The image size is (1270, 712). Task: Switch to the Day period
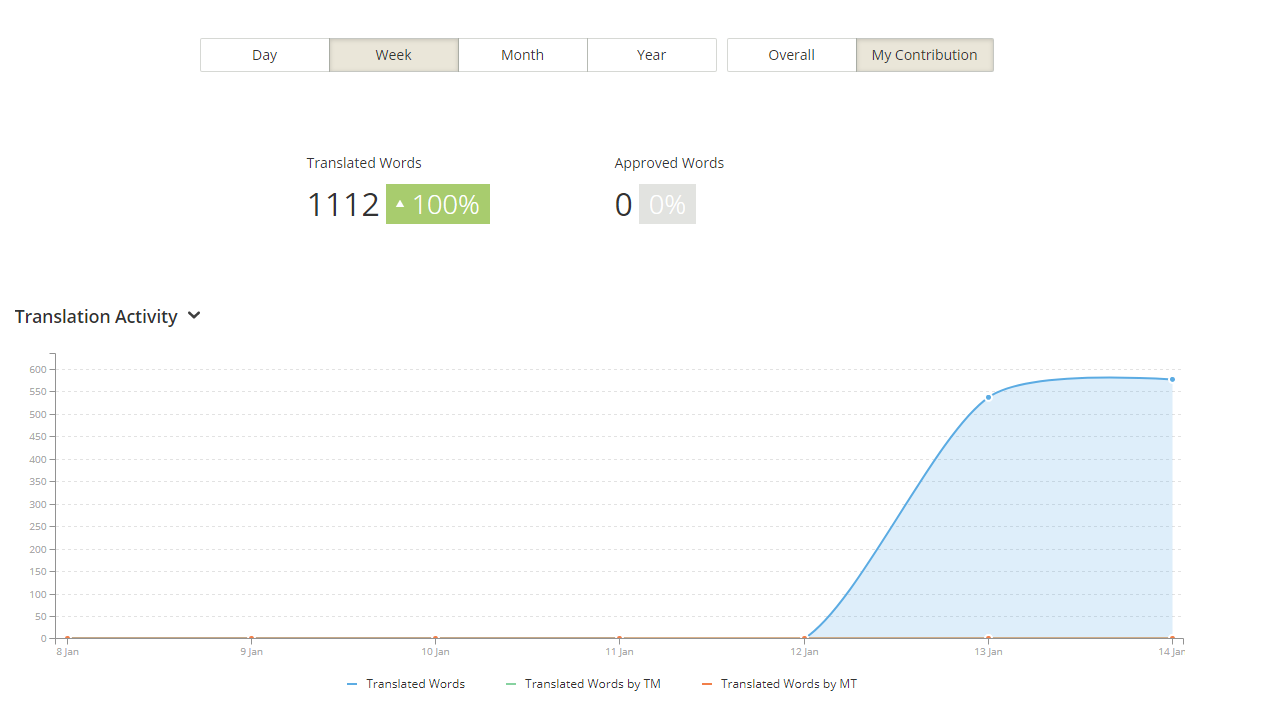(x=265, y=55)
